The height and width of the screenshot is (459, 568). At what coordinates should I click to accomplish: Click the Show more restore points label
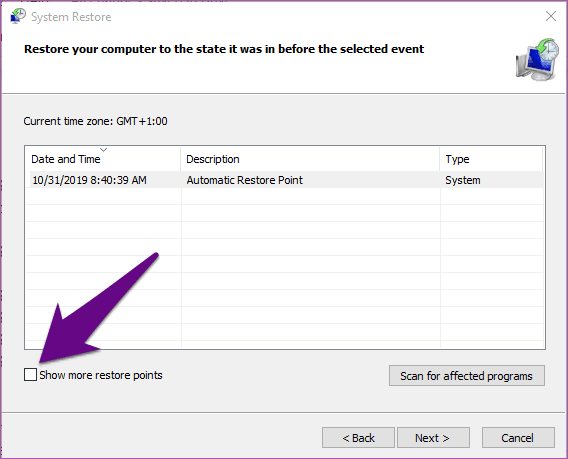(x=101, y=375)
